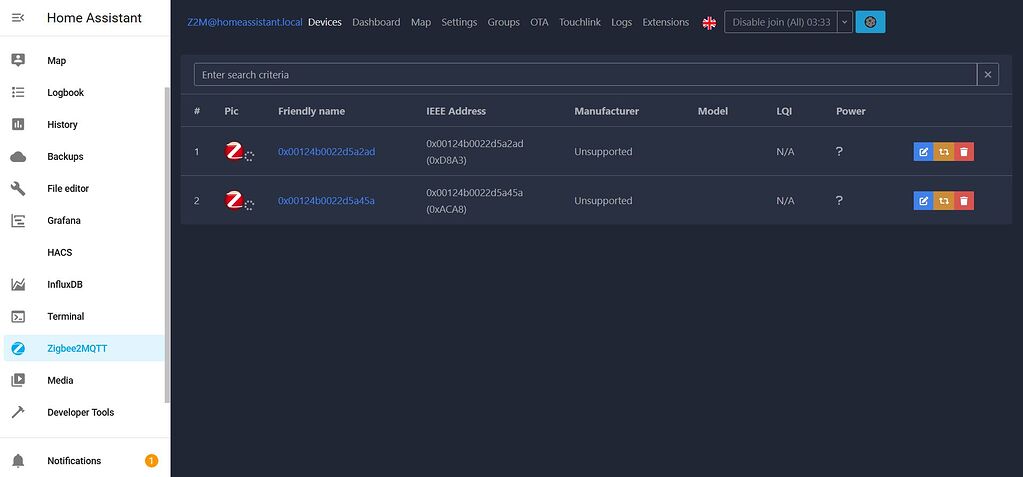The image size is (1023, 477).
Task: Sort by Friendly name column header
Action: coord(311,111)
